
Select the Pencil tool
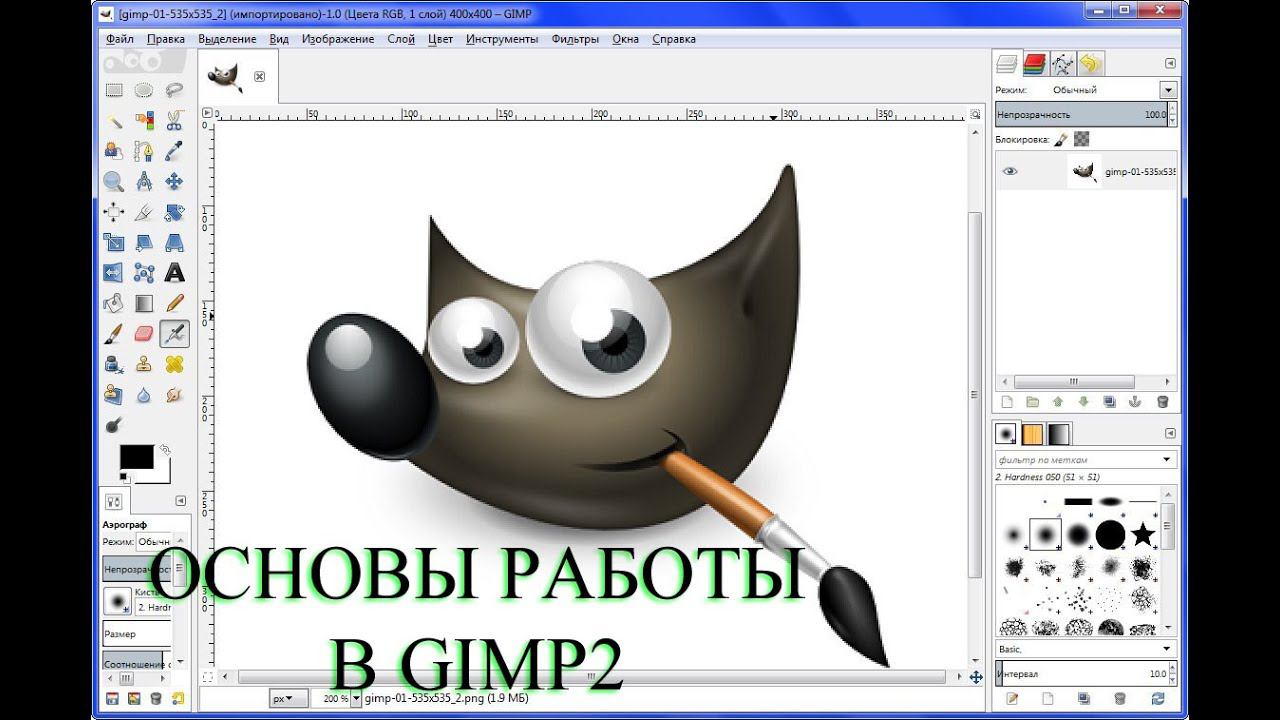[175, 302]
